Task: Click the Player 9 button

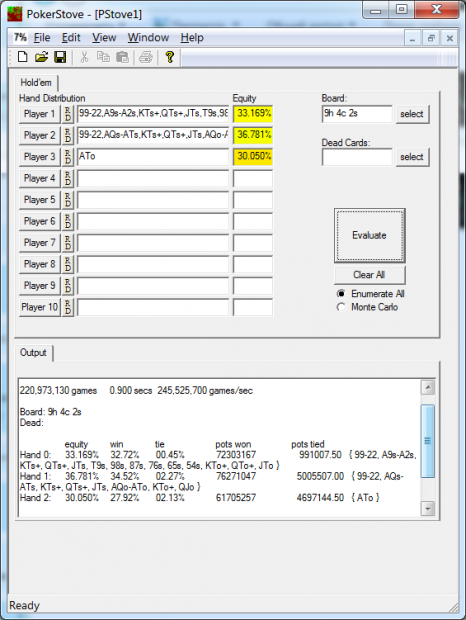Action: (x=40, y=285)
